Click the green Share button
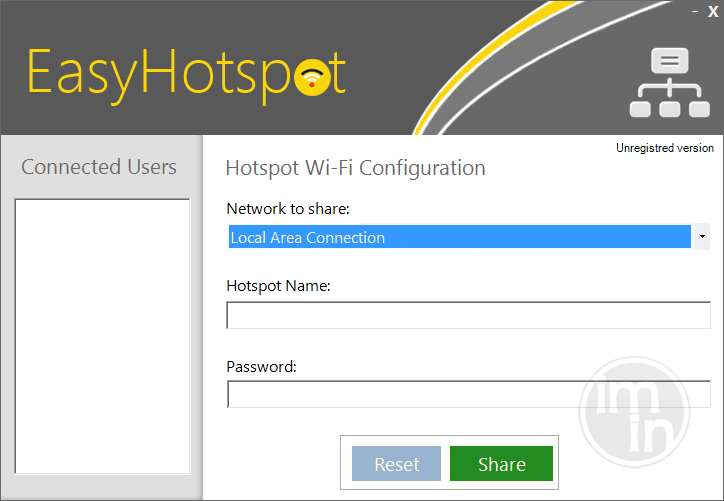This screenshot has height=501, width=724. pos(501,464)
